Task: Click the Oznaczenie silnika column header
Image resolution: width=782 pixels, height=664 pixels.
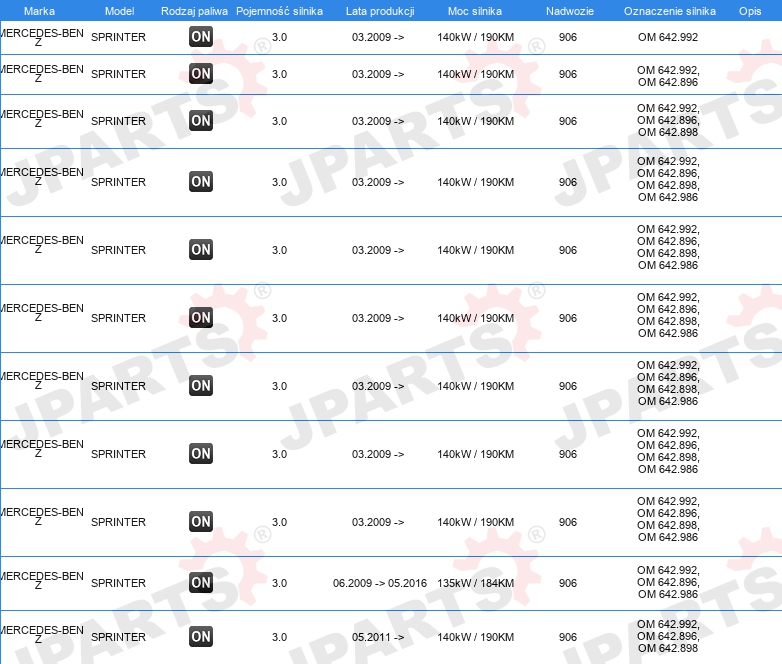Action: (670, 11)
